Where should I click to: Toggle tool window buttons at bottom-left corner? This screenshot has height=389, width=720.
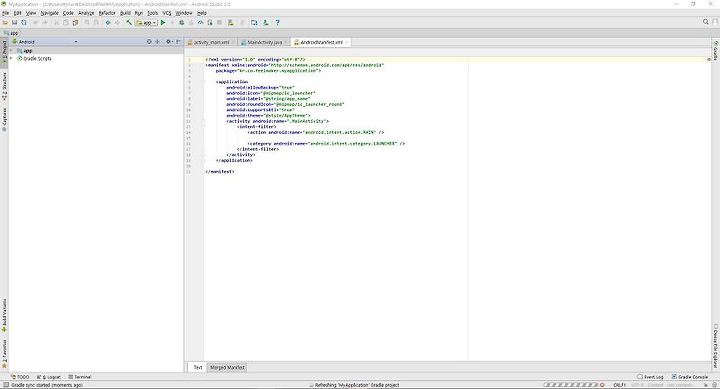(6, 385)
